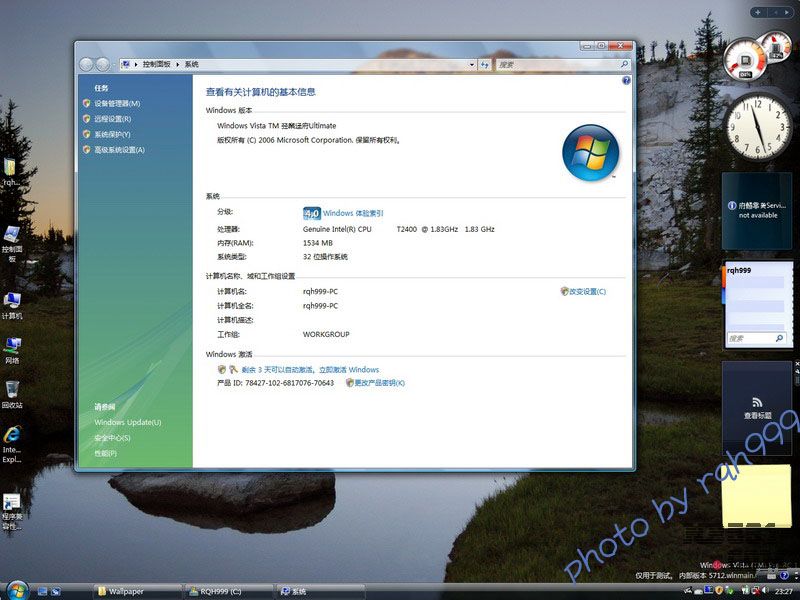Click computer name rqh999-PC
This screenshot has height=600, width=800.
click(320, 292)
